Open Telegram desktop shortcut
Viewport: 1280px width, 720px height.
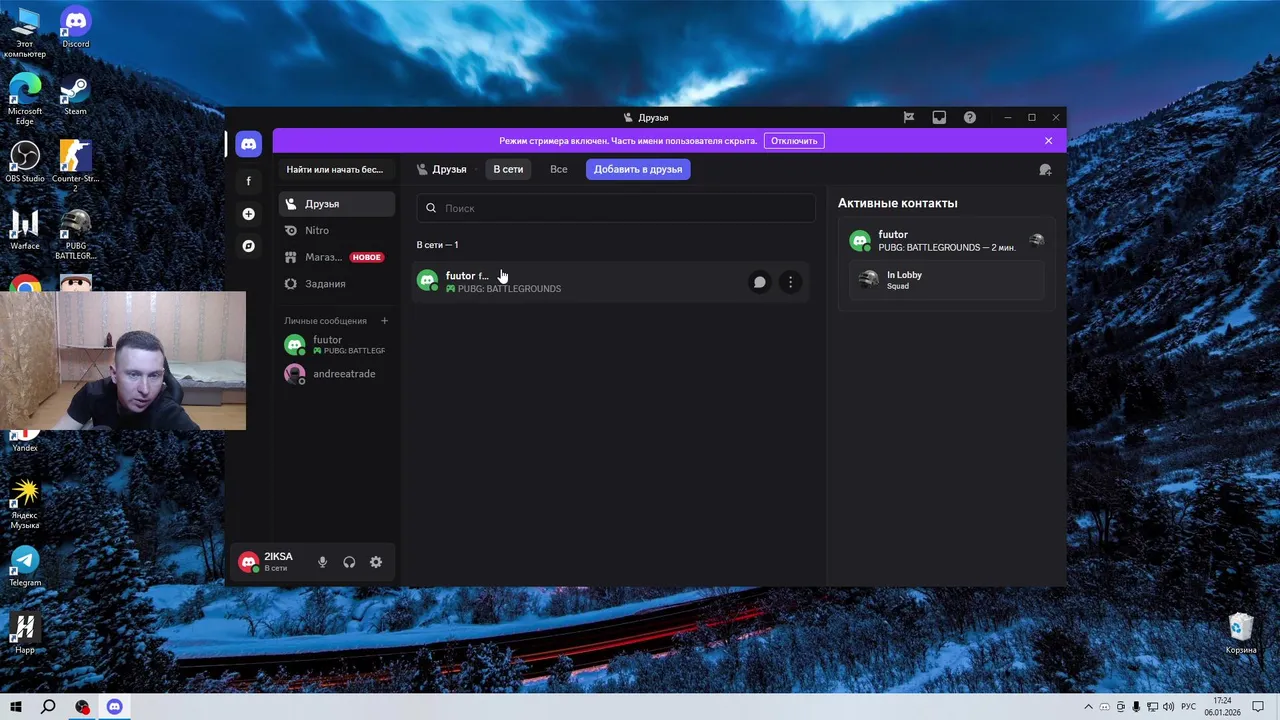click(25, 567)
